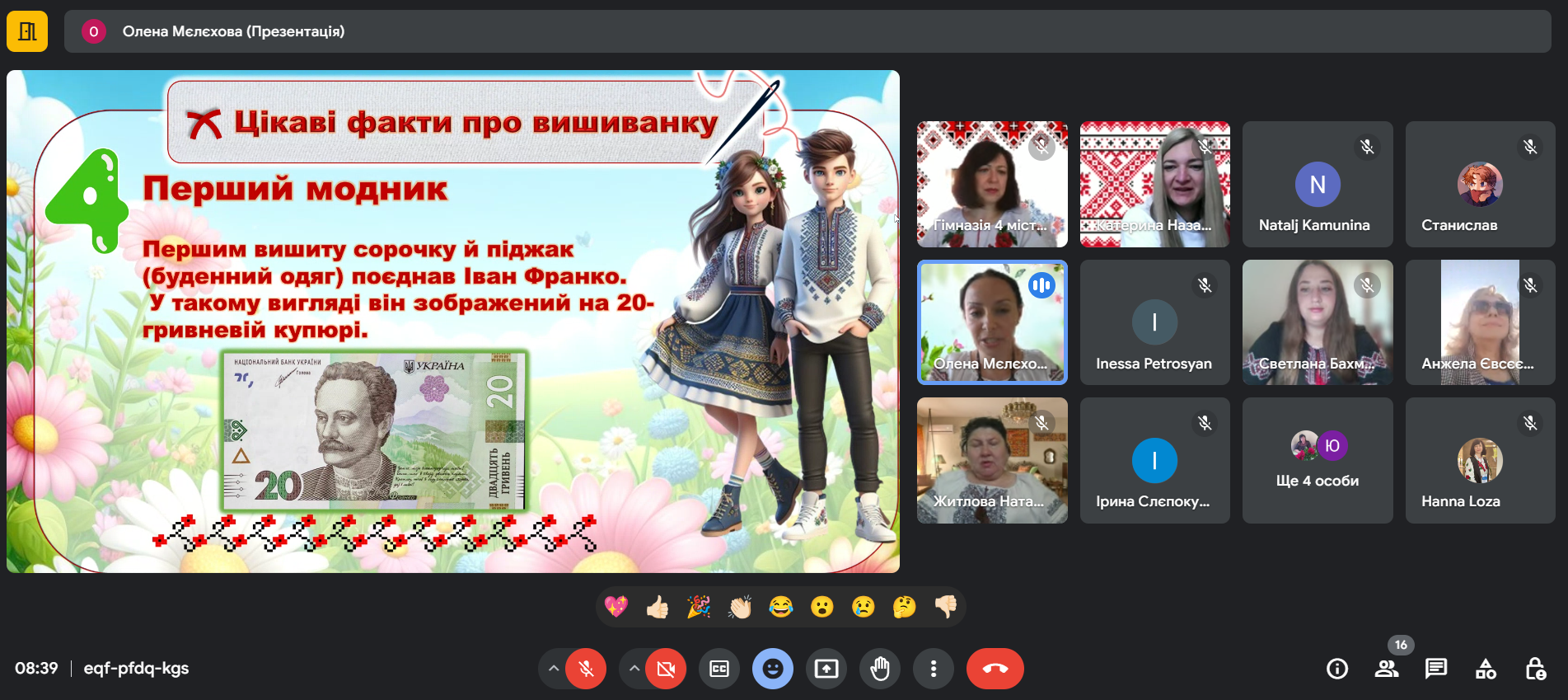Leave the call with the red button
This screenshot has width=1568, height=700.
[x=995, y=669]
